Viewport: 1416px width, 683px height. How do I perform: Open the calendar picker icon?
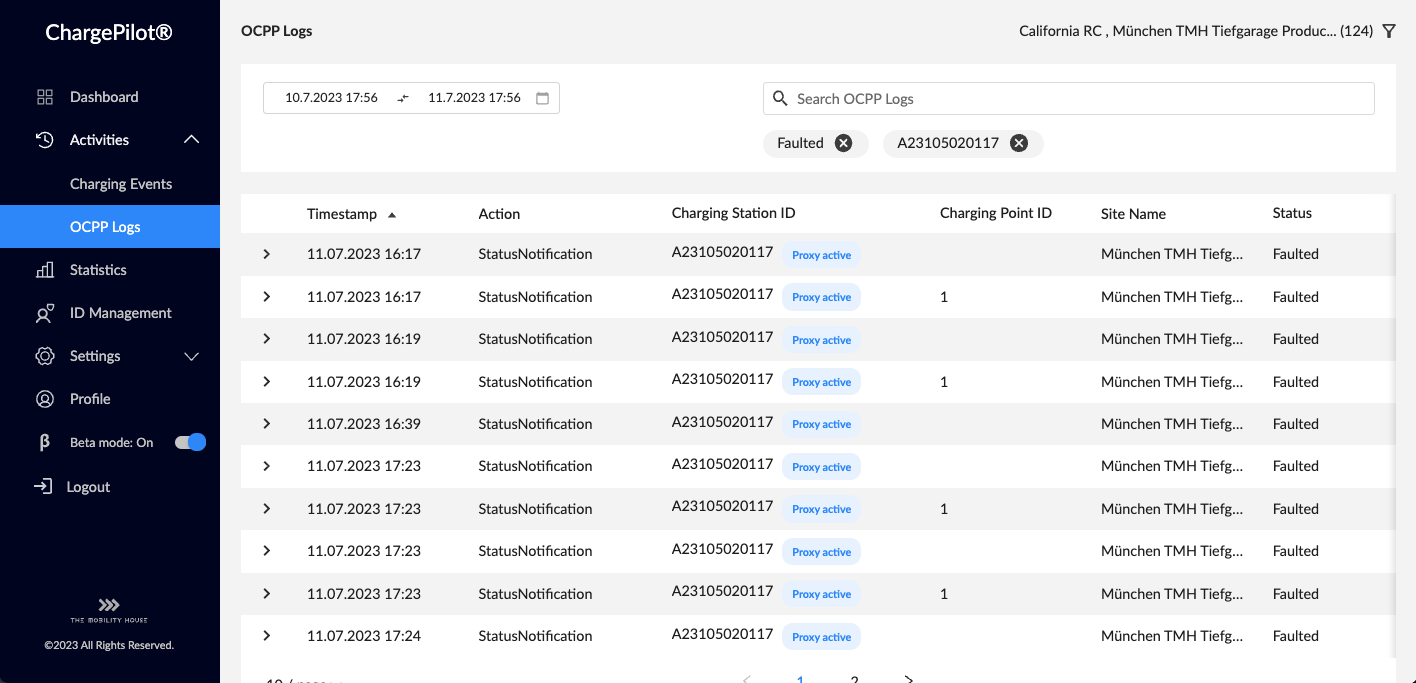coord(543,98)
